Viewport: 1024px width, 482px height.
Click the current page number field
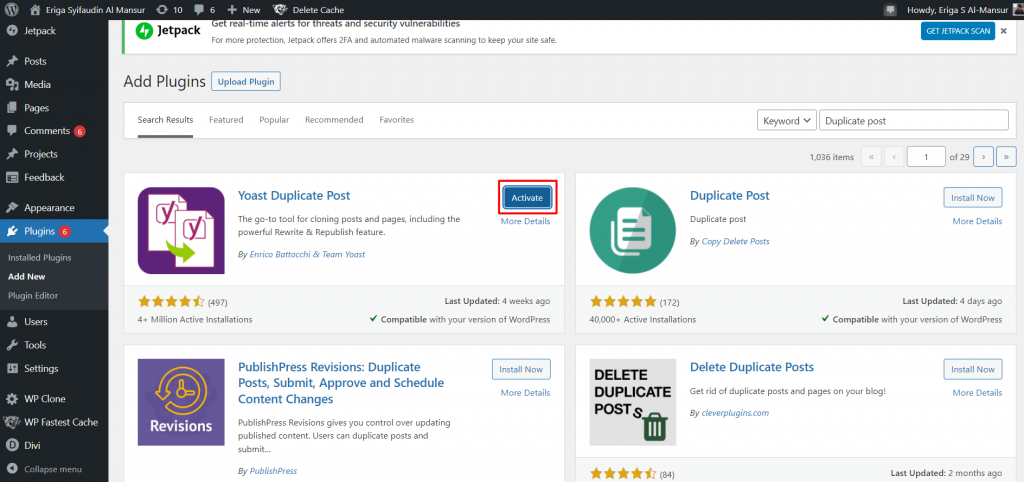(x=925, y=157)
